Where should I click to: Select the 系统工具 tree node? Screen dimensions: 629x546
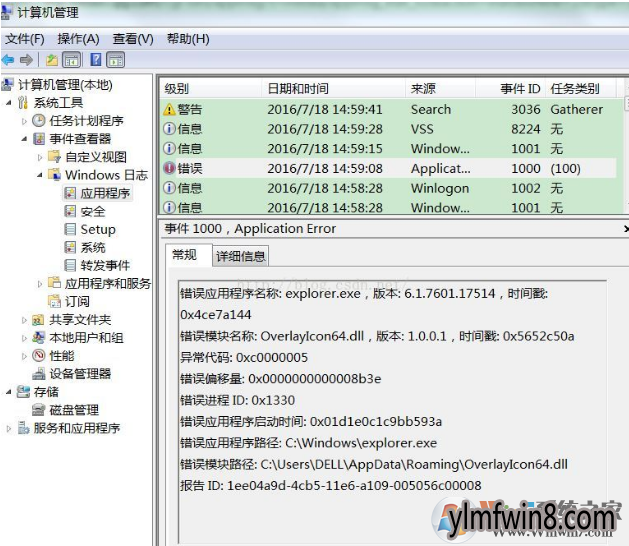point(58,103)
